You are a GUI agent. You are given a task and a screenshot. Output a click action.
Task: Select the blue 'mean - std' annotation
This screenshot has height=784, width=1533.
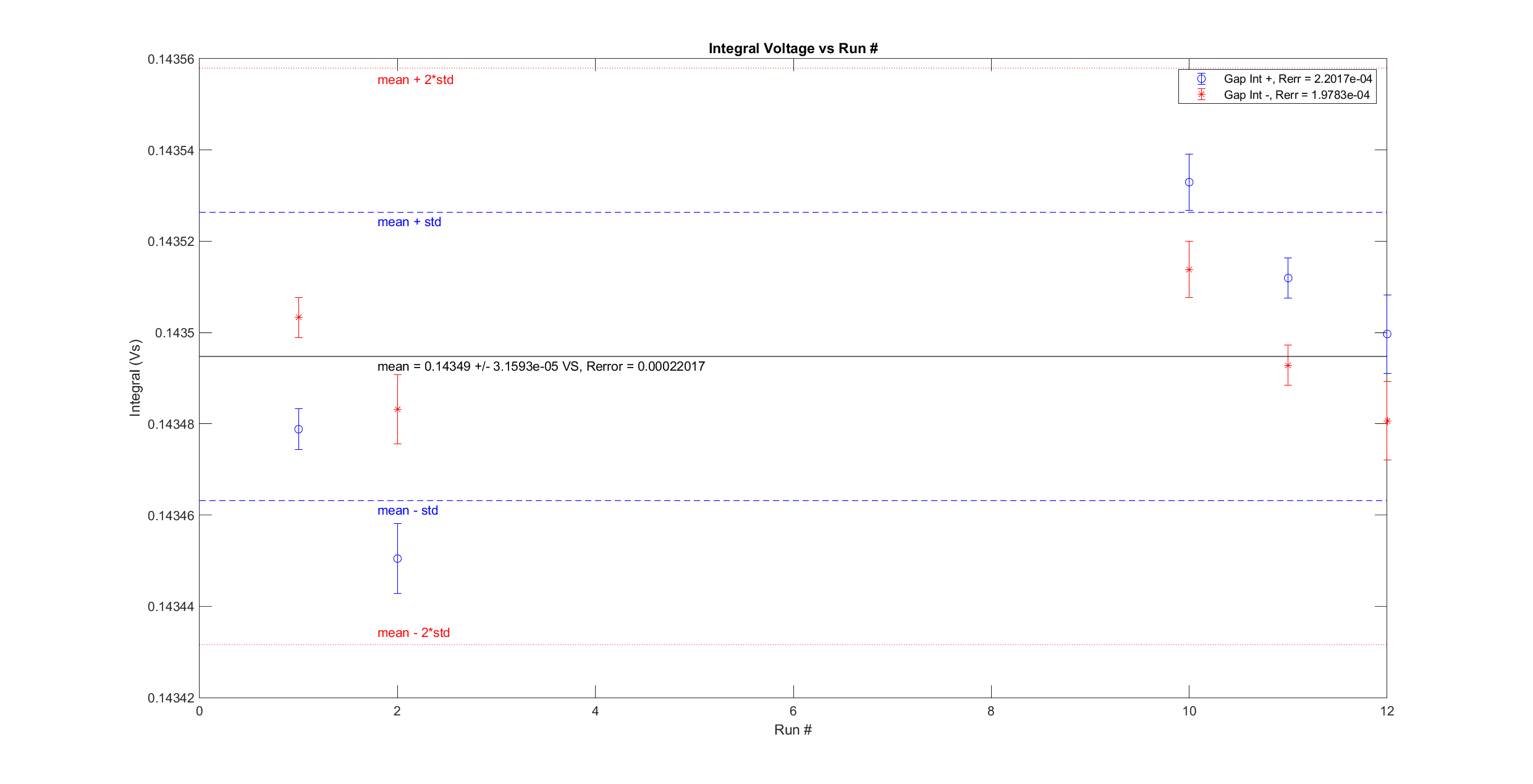pos(407,510)
